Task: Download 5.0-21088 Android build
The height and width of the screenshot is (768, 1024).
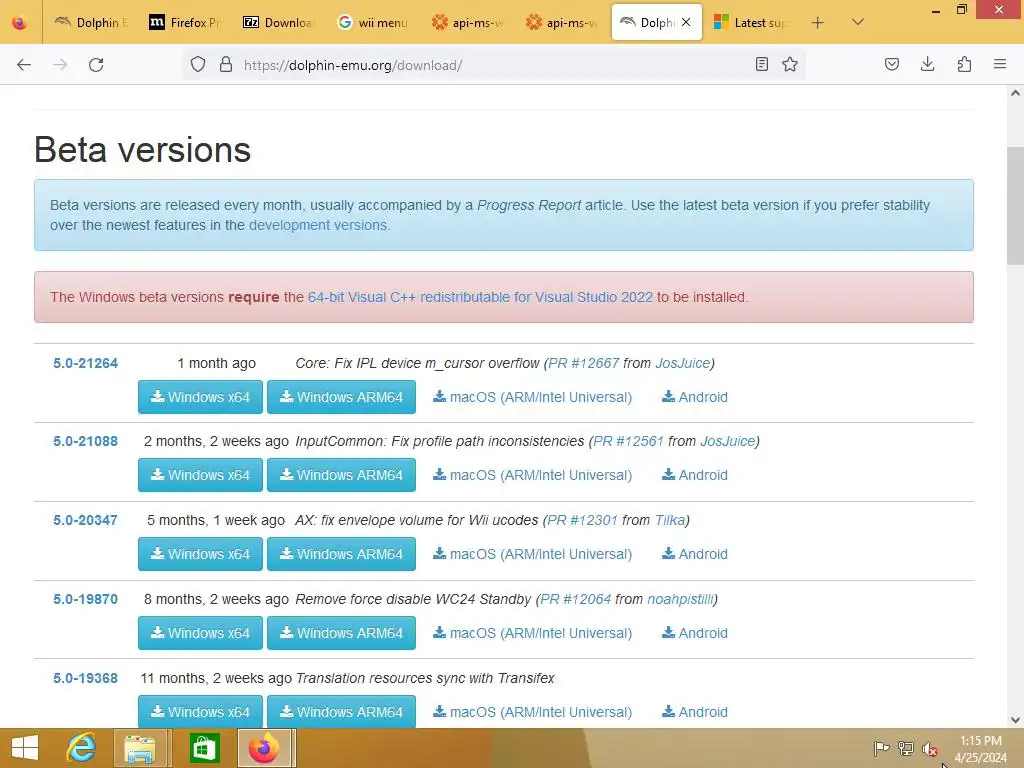Action: coord(695,475)
